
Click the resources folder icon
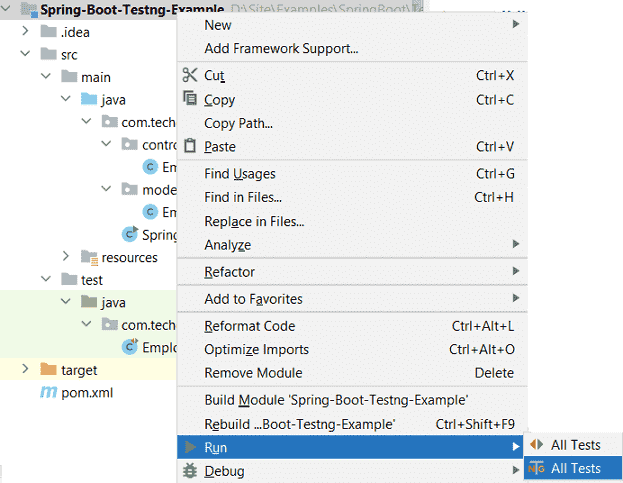[x=89, y=257]
